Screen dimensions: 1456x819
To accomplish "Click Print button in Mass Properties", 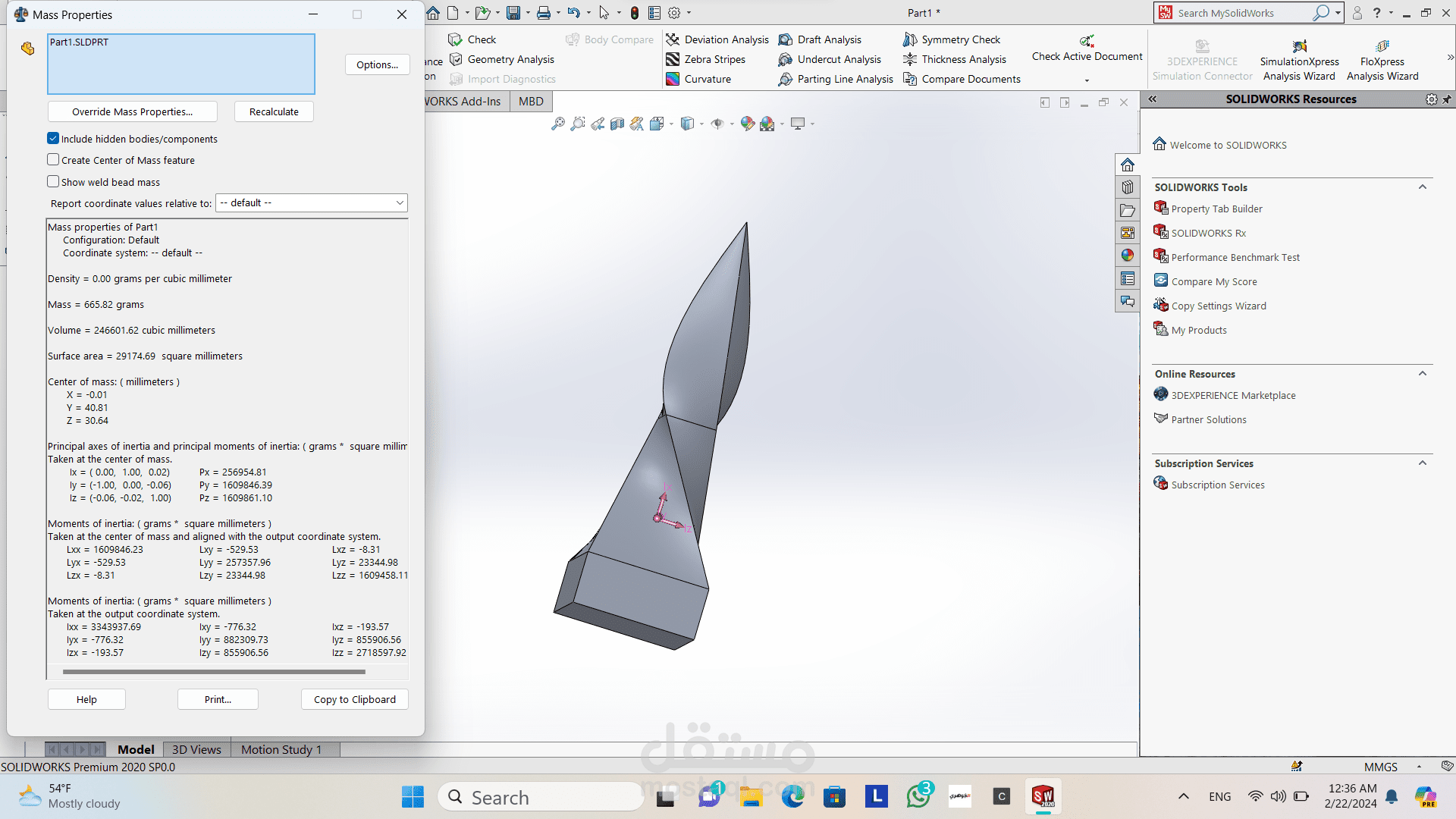I will point(218,699).
